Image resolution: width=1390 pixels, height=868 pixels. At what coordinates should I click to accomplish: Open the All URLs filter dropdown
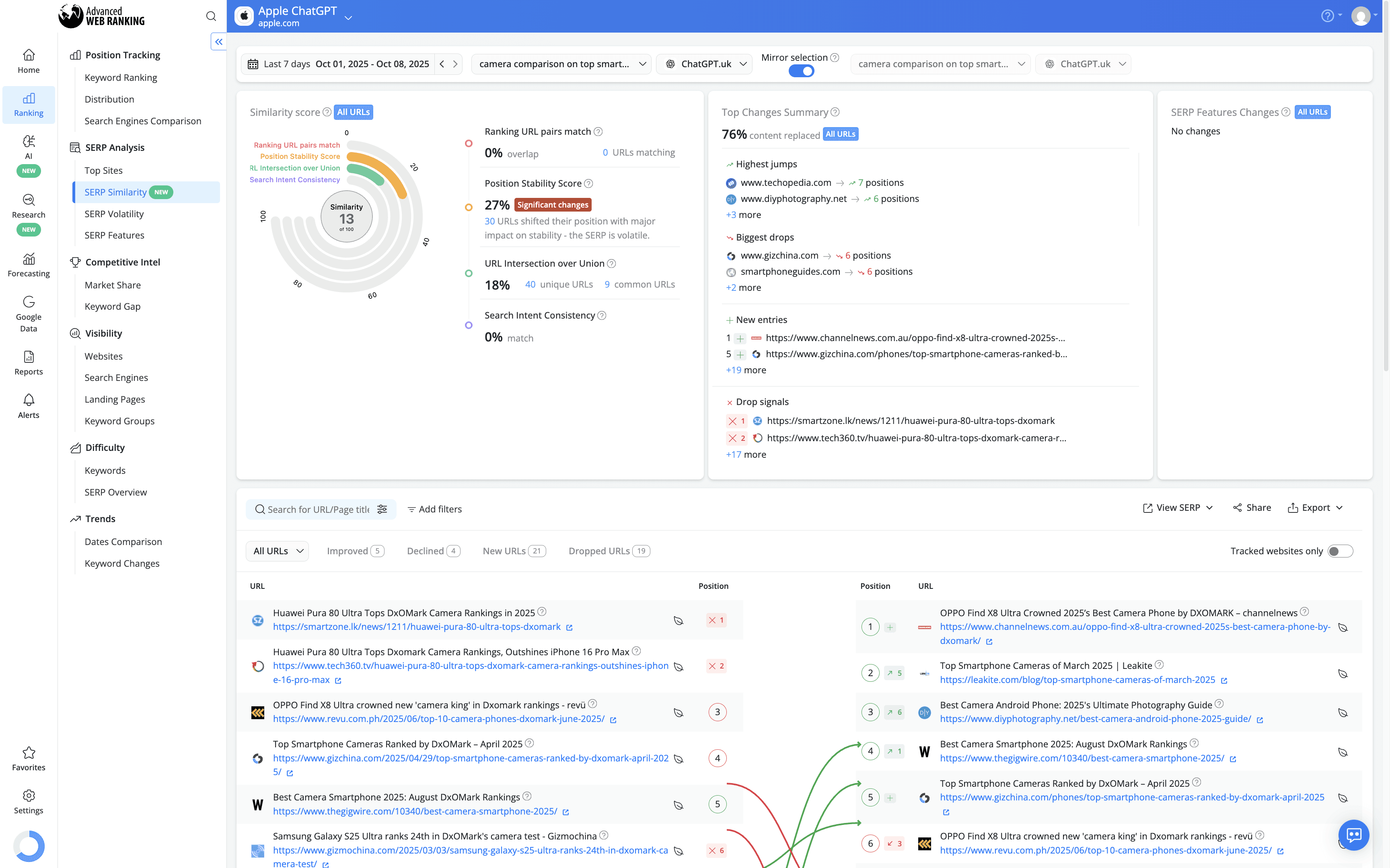click(277, 551)
